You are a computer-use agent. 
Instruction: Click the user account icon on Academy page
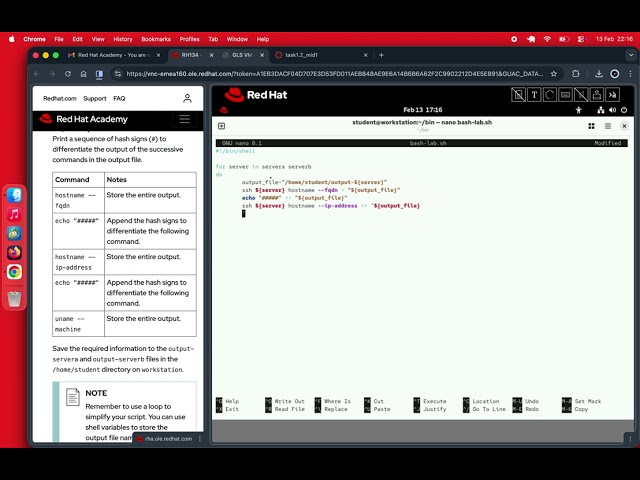pyautogui.click(x=187, y=98)
